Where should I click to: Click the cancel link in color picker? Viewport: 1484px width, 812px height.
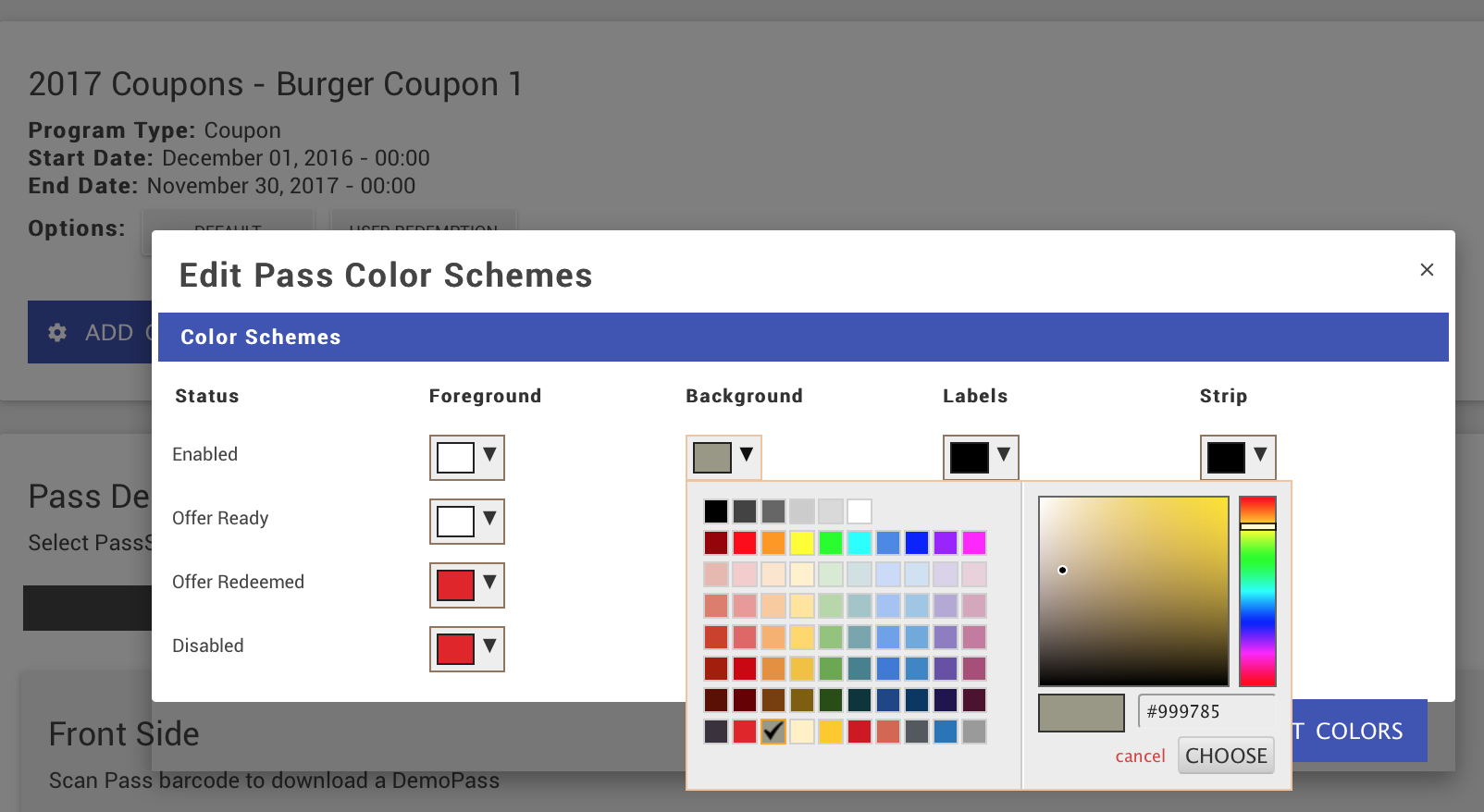[1140, 756]
